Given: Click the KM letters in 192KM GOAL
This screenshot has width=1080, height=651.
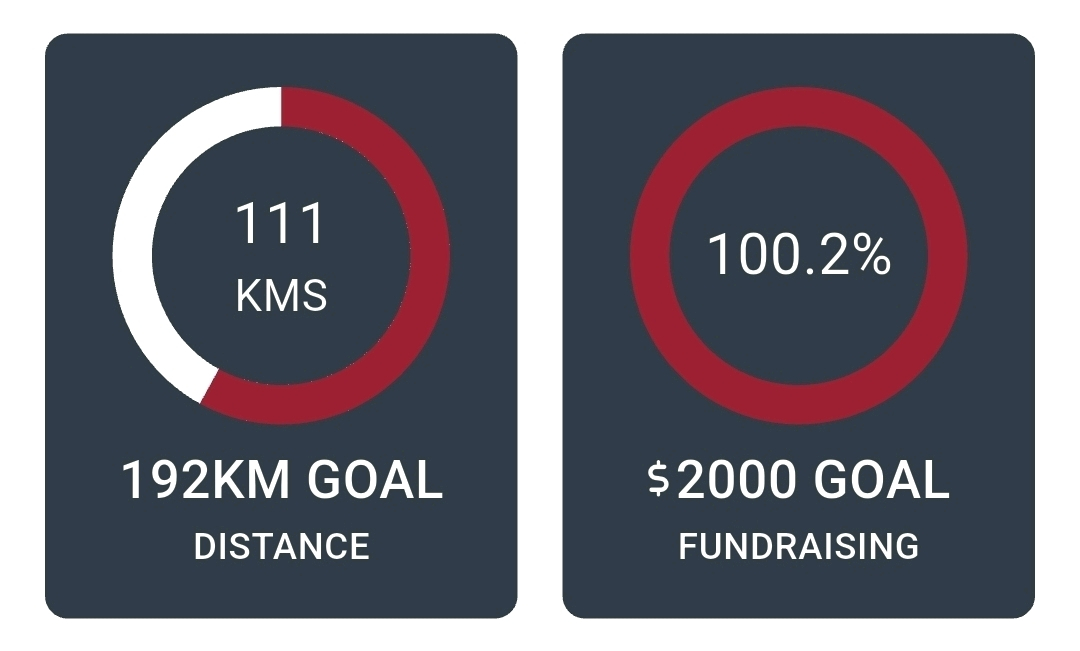Looking at the screenshot, I should [x=250, y=481].
